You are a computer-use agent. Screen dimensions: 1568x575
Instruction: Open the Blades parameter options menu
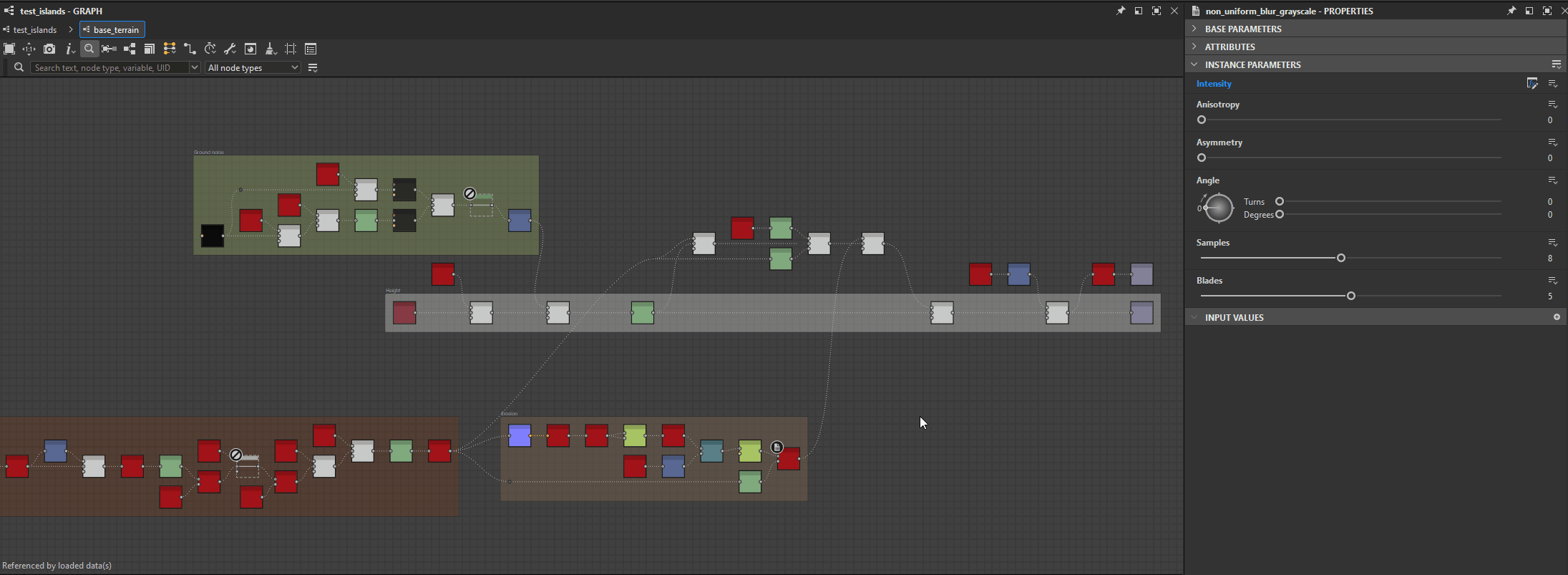point(1553,281)
